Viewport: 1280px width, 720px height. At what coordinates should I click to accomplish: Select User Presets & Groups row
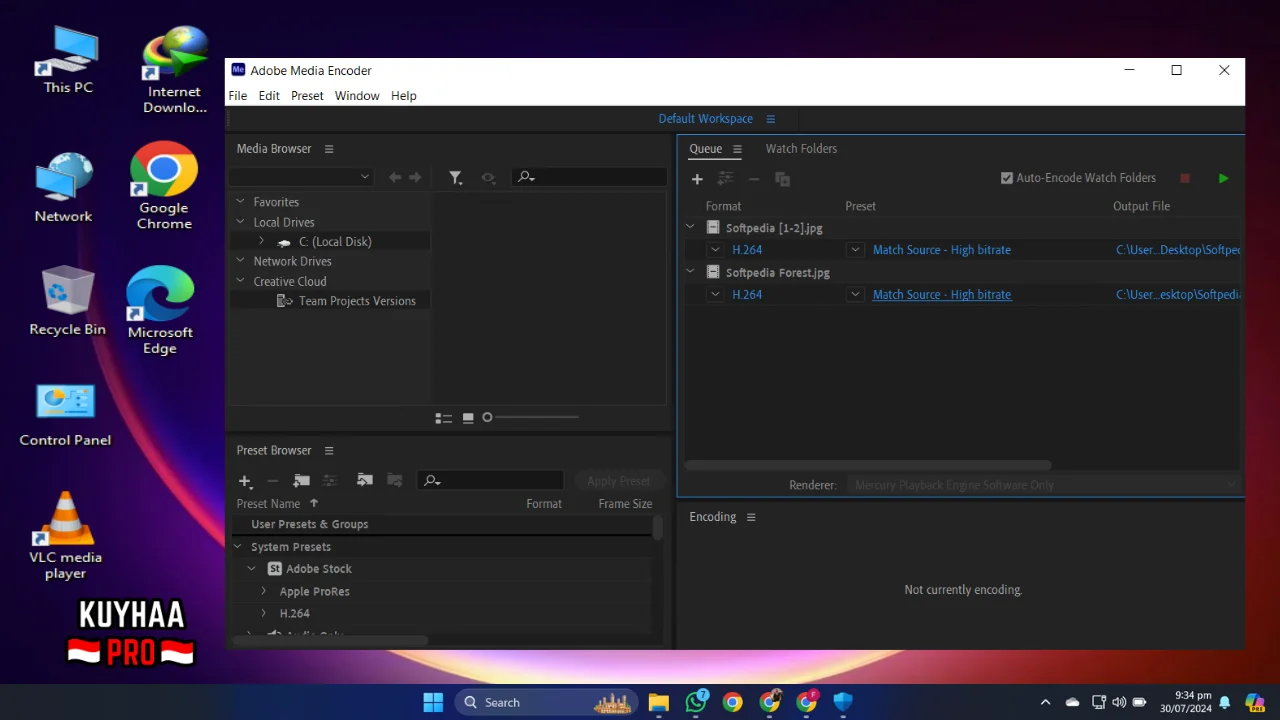441,524
